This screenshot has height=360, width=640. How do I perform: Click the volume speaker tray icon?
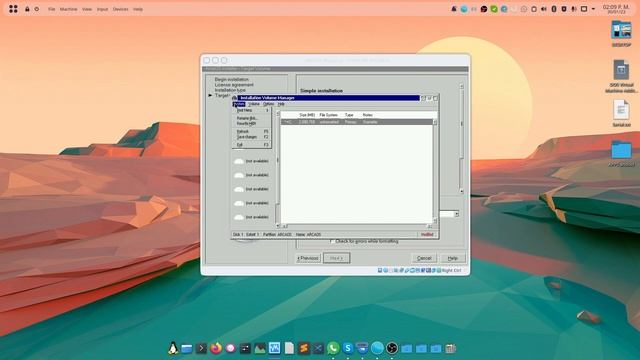pyautogui.click(x=544, y=9)
